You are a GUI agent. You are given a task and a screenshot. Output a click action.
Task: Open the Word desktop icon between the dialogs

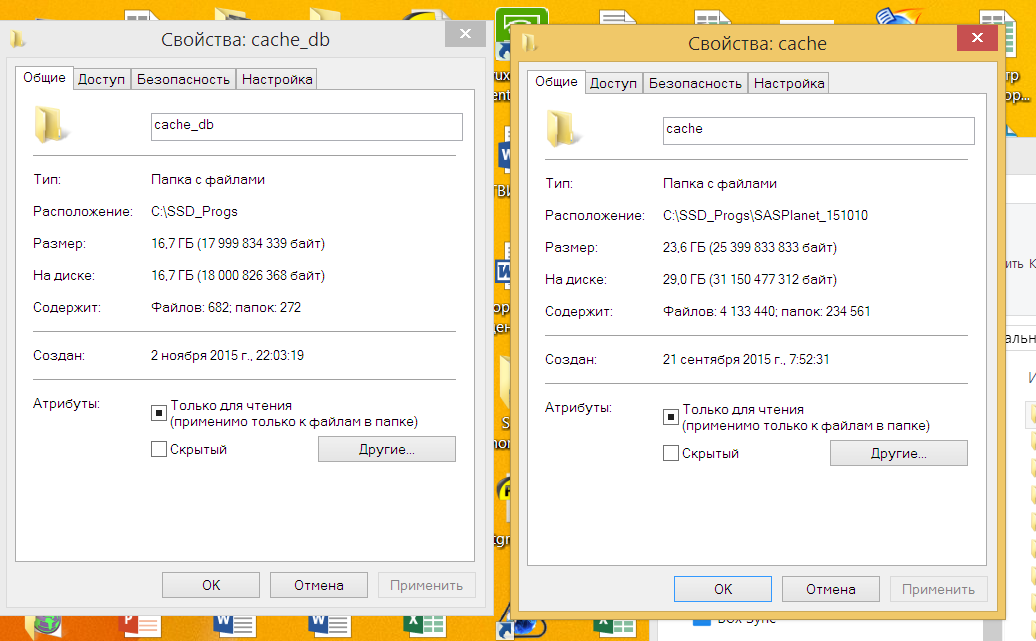(503, 157)
